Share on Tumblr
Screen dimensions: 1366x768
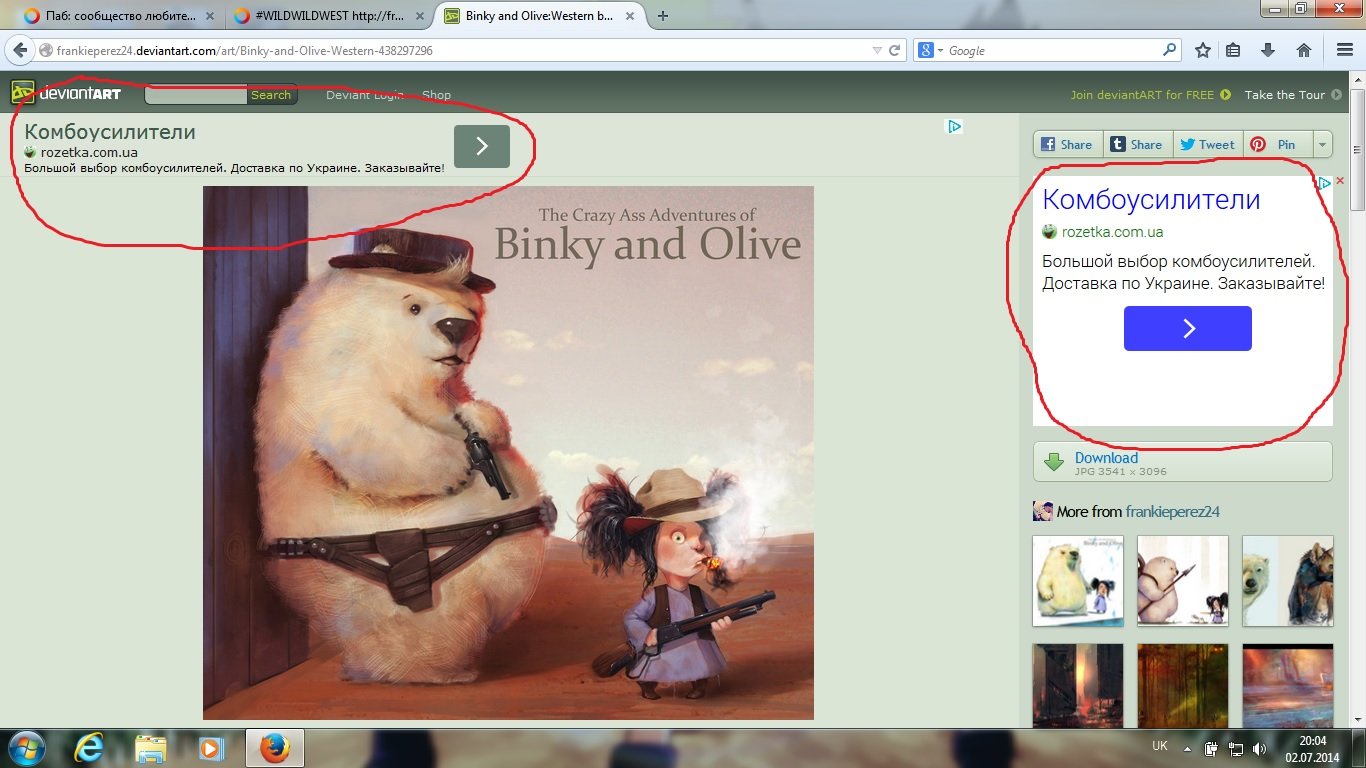coord(1138,144)
